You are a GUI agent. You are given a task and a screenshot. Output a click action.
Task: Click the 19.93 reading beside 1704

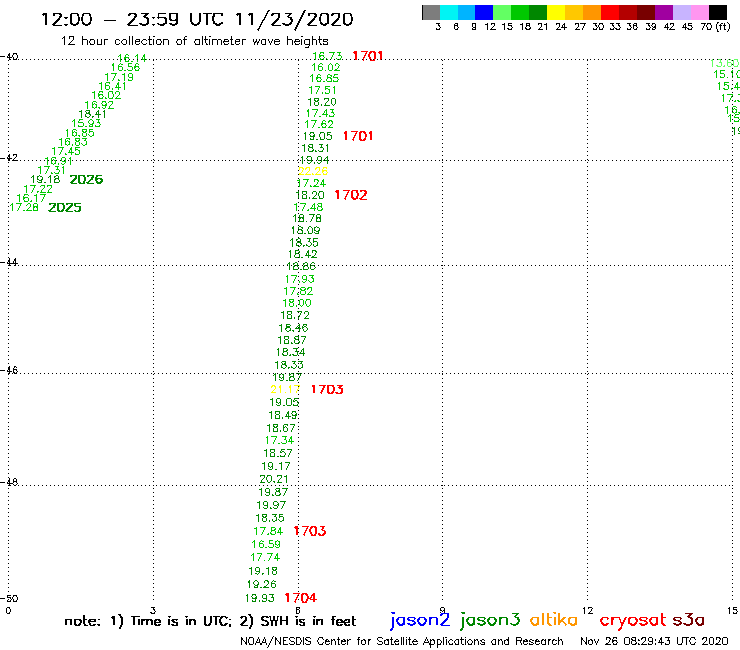pos(260,598)
